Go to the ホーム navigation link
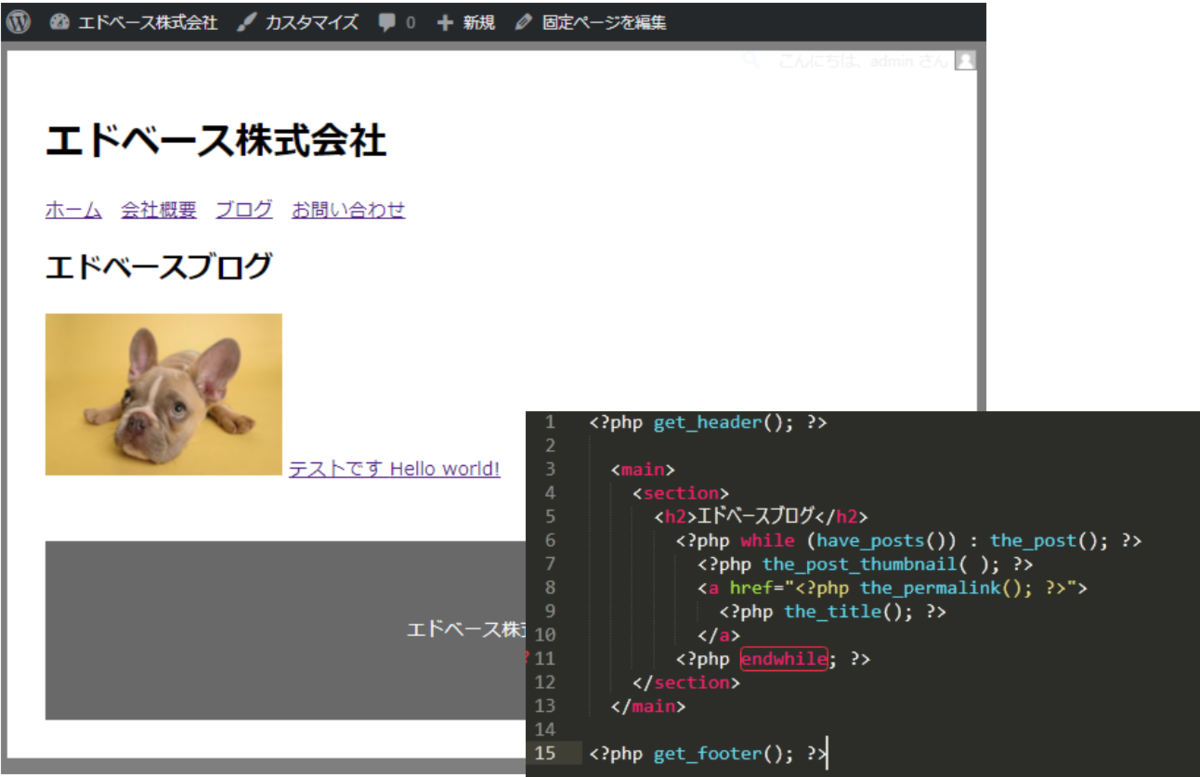Image resolution: width=1200 pixels, height=777 pixels. (73, 210)
